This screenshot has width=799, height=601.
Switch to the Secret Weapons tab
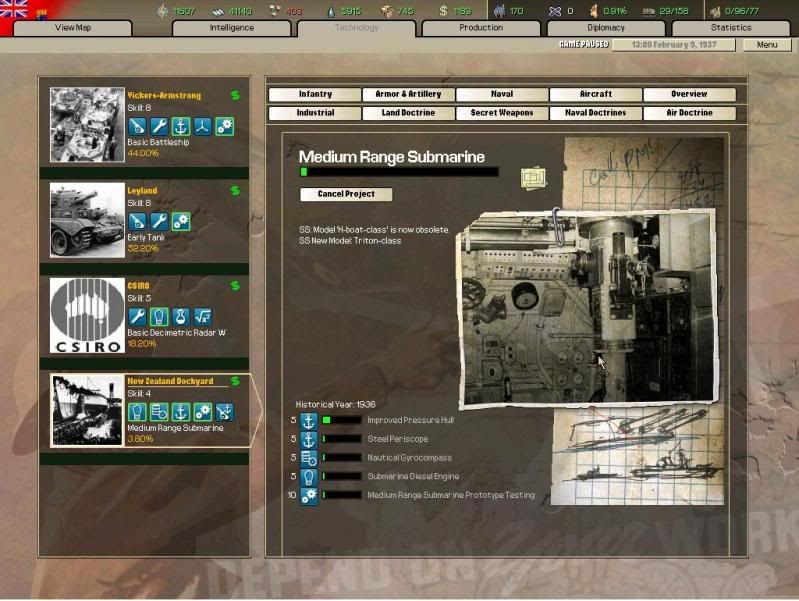pyautogui.click(x=502, y=113)
